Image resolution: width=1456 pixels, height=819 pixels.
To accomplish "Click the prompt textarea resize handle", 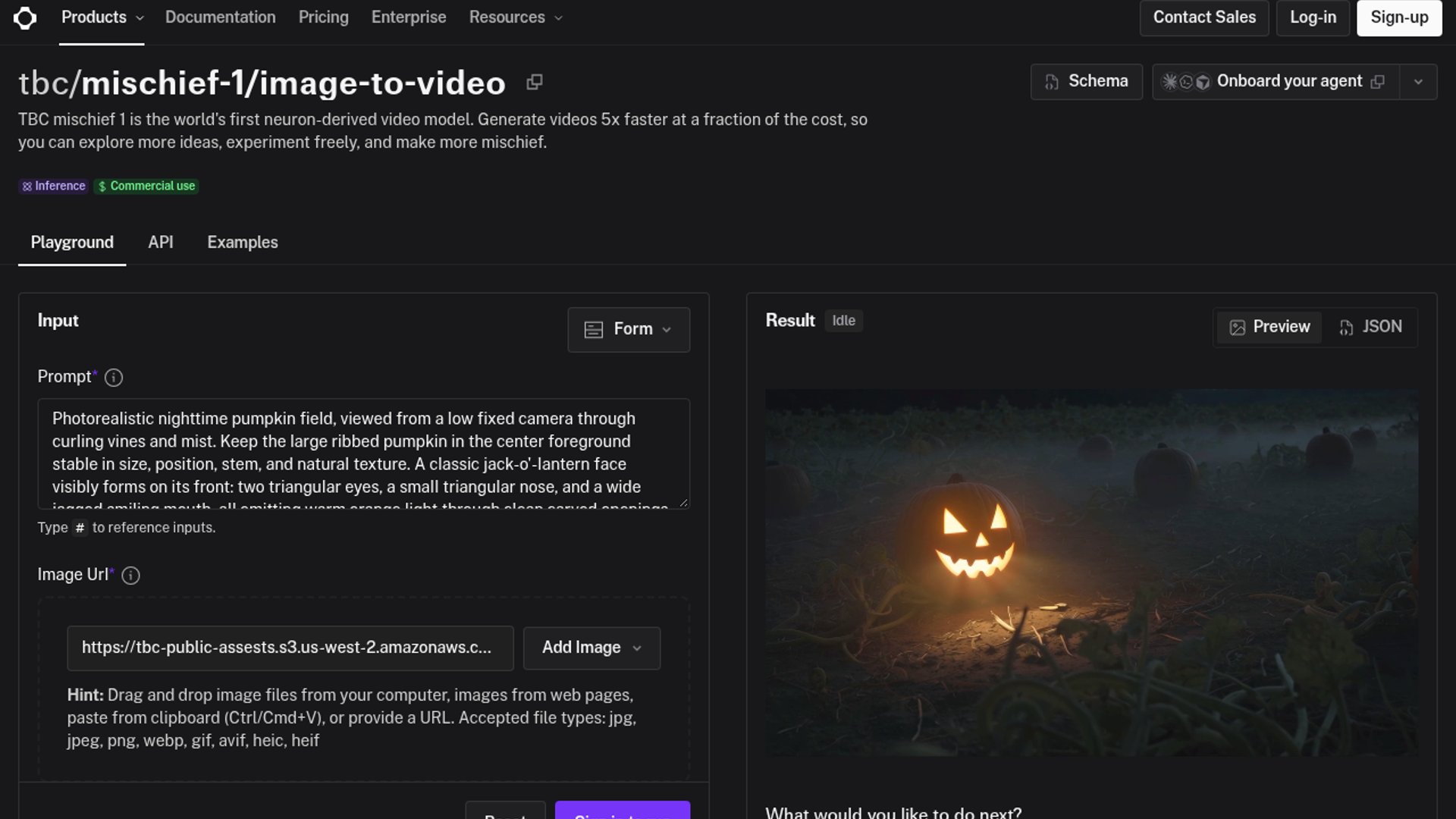I will click(x=683, y=502).
